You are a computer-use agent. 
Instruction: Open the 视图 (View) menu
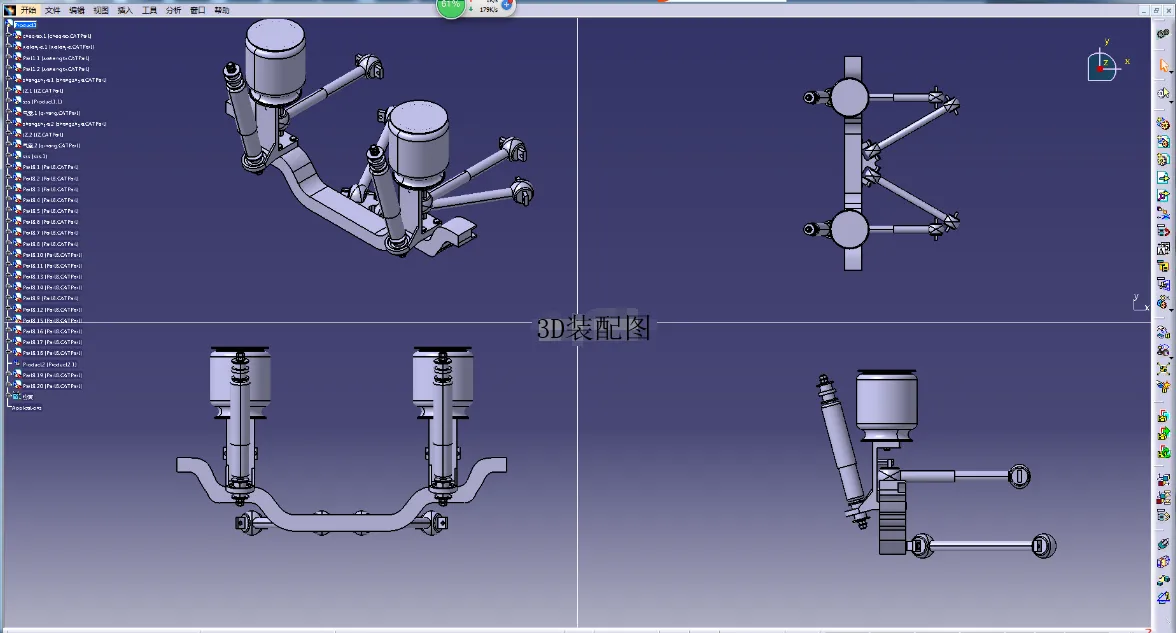pyautogui.click(x=100, y=10)
